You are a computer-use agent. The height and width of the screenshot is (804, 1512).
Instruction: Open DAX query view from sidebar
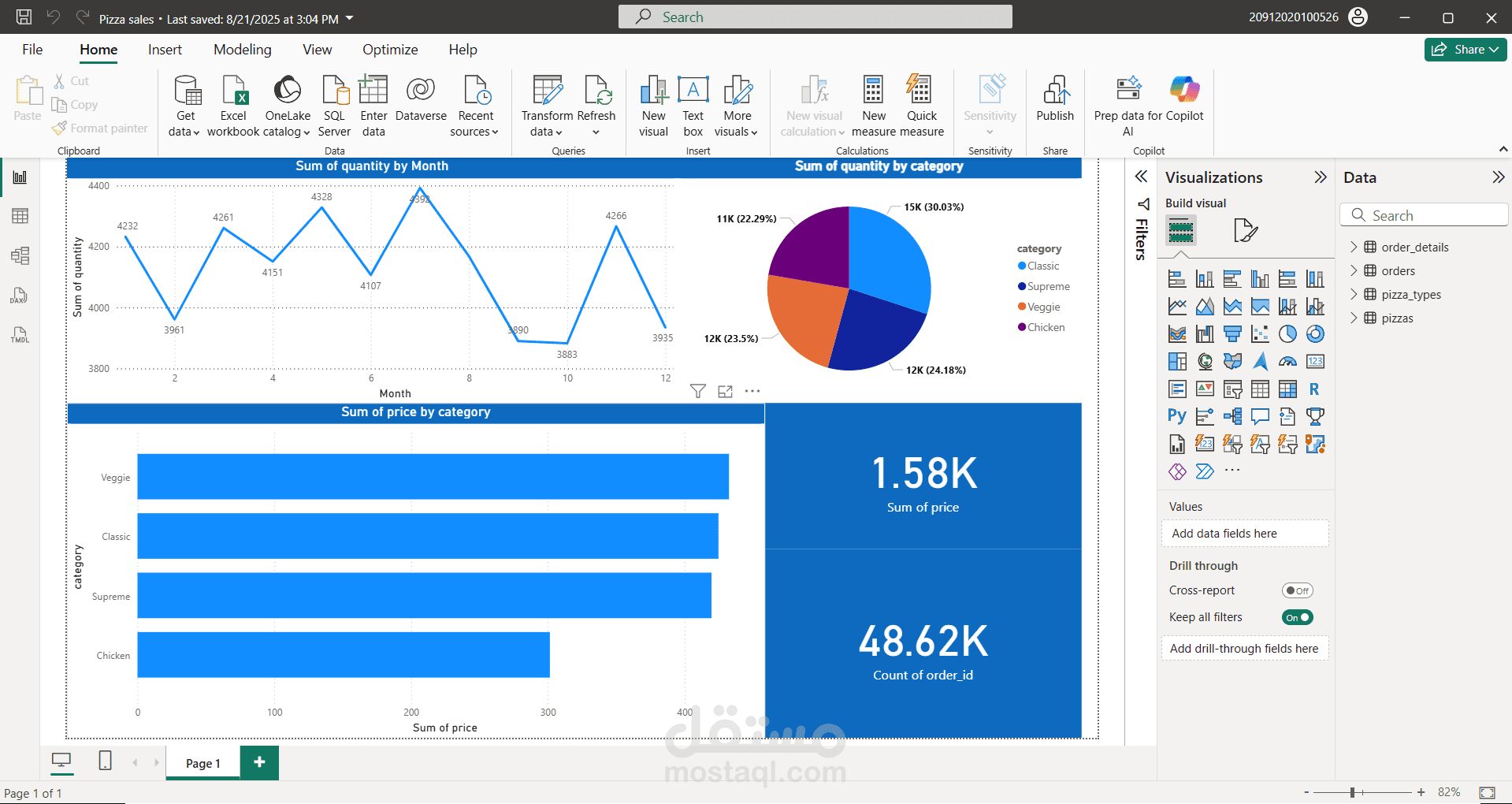[20, 296]
